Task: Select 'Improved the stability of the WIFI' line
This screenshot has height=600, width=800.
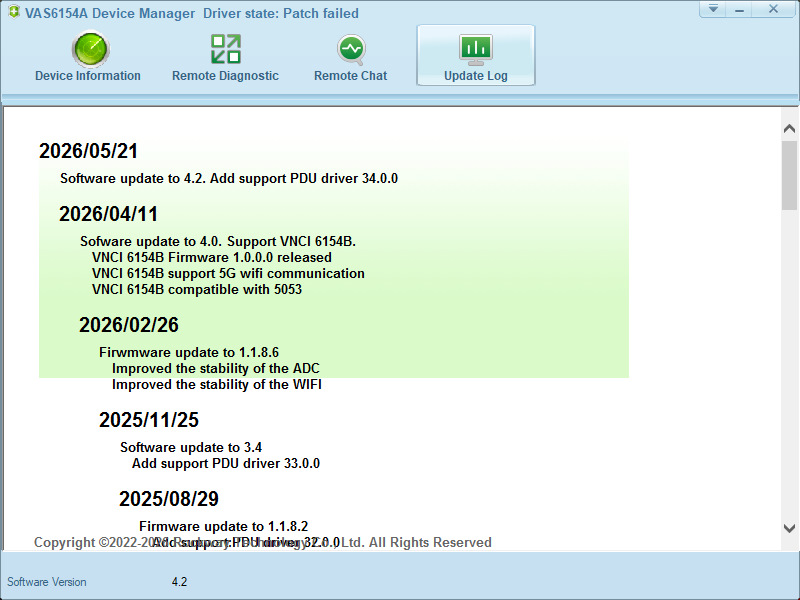Action: 217,385
